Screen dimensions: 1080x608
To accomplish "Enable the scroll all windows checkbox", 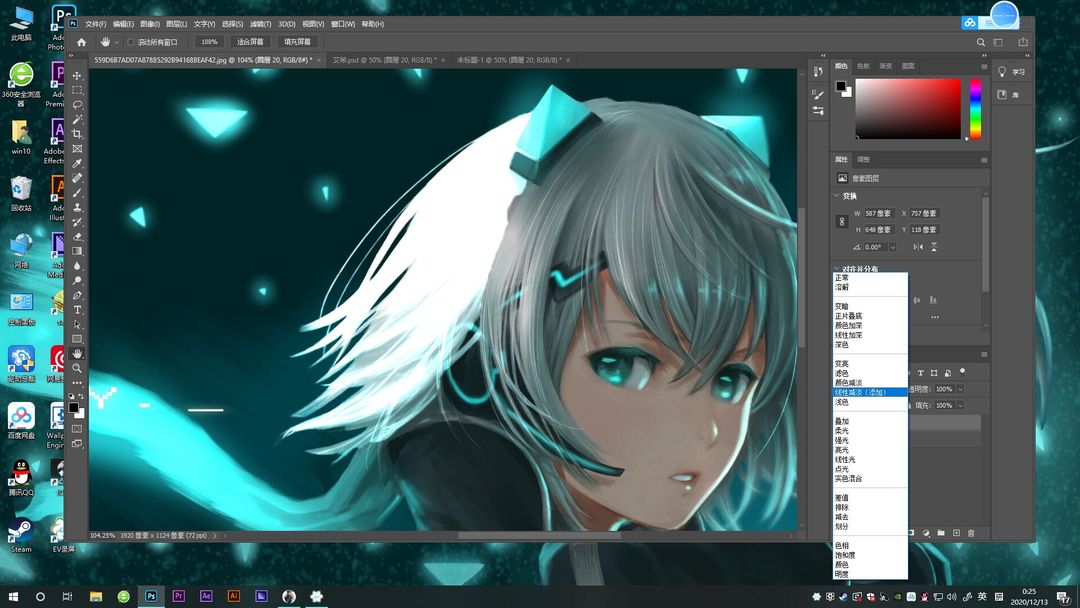I will [x=131, y=42].
